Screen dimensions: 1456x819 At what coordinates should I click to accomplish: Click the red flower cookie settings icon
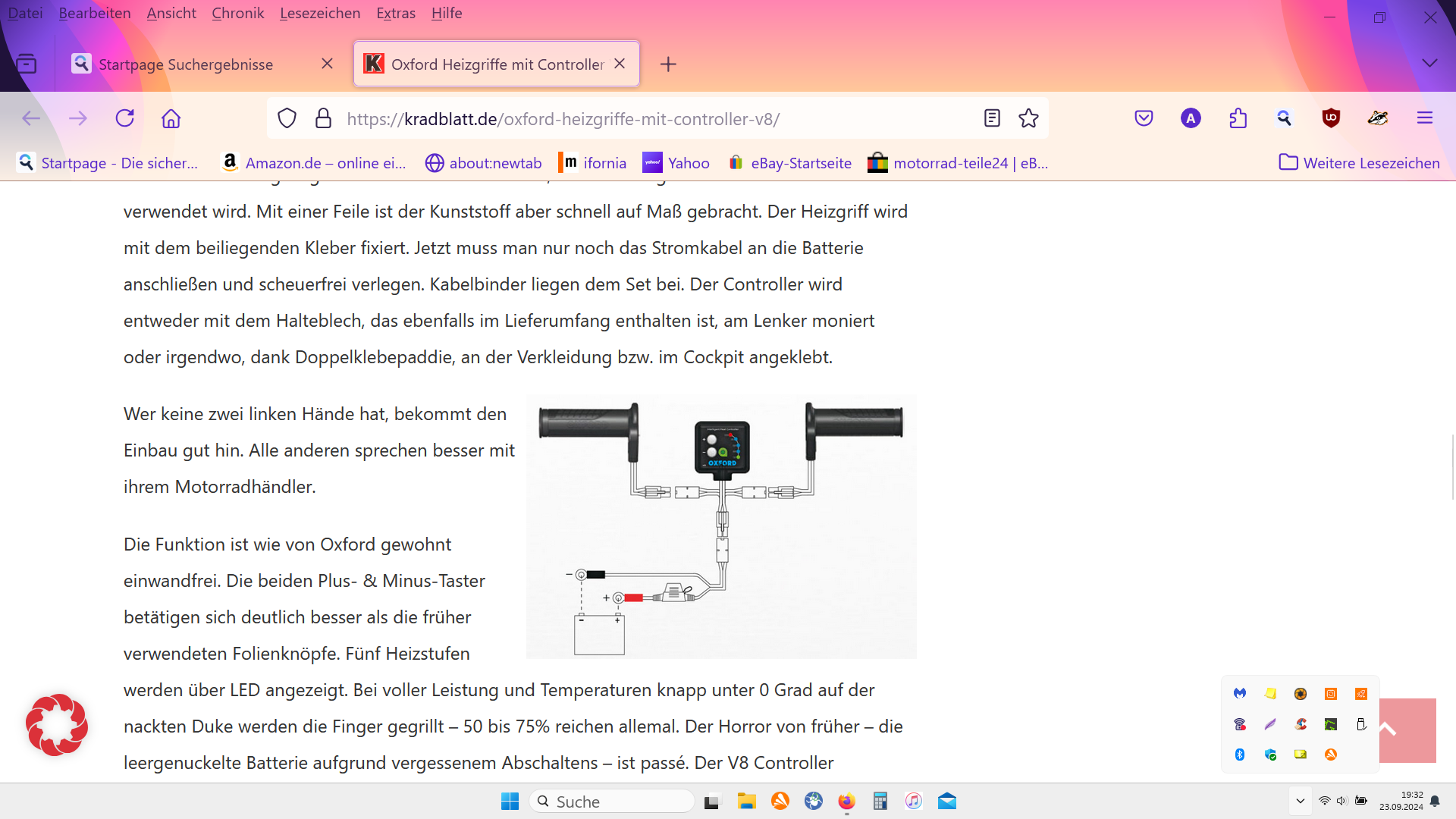coord(57,725)
